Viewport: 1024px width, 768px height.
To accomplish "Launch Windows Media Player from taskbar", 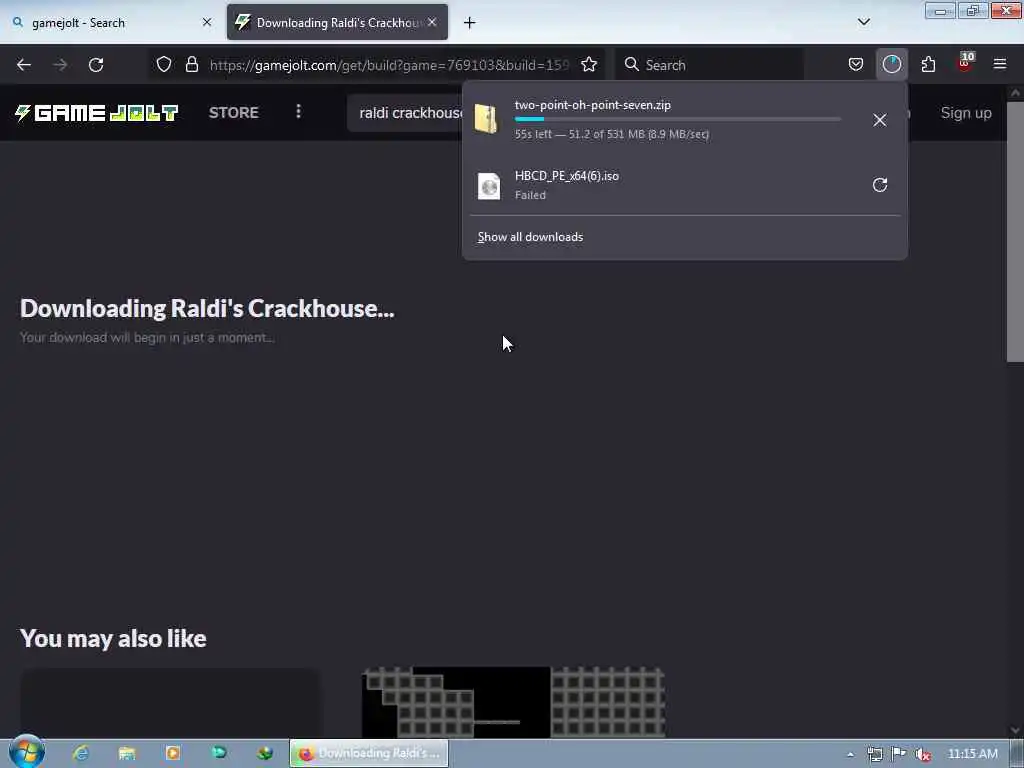I will click(x=173, y=753).
